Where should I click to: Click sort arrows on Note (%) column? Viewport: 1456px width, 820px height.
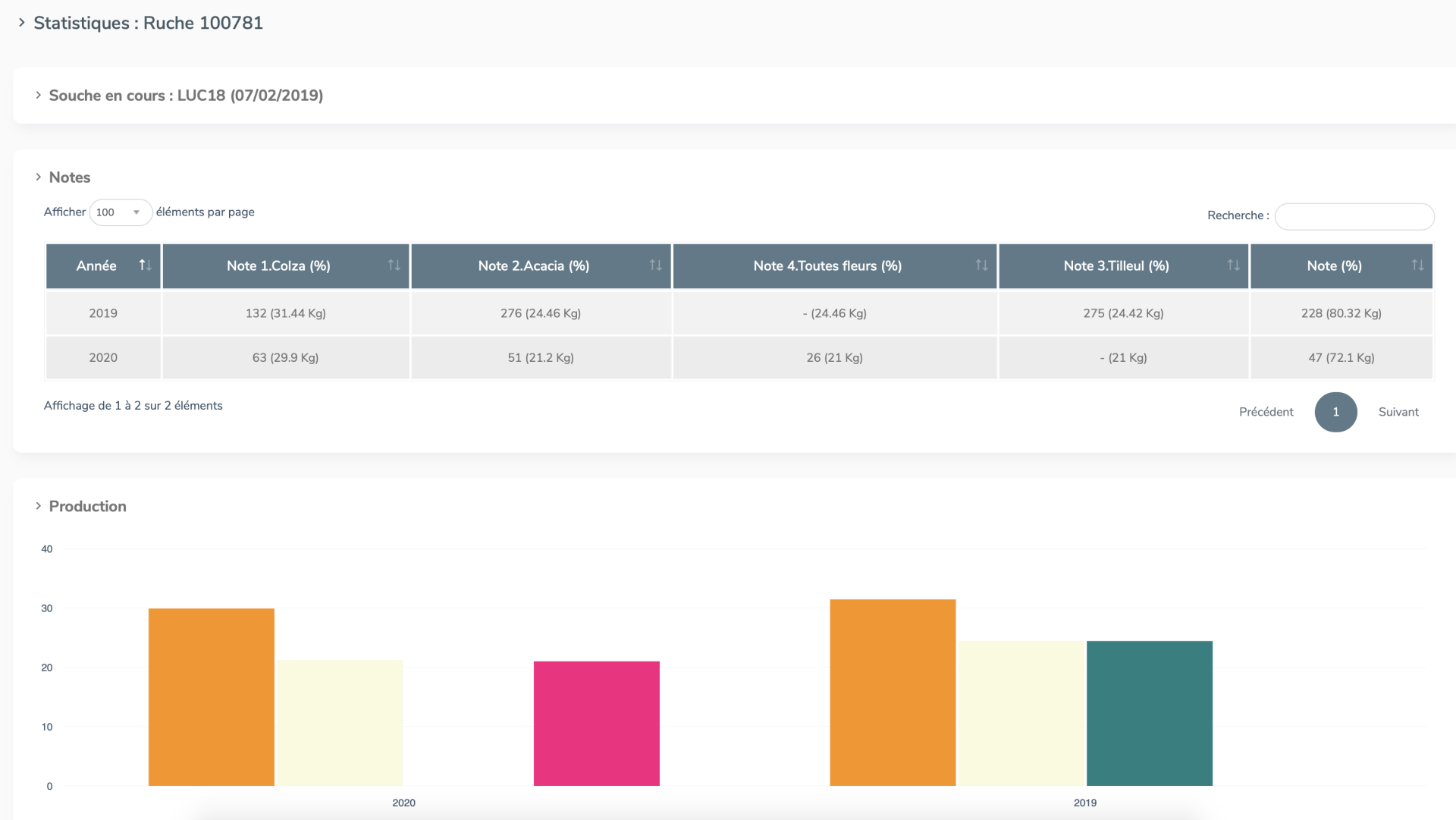pos(1417,265)
